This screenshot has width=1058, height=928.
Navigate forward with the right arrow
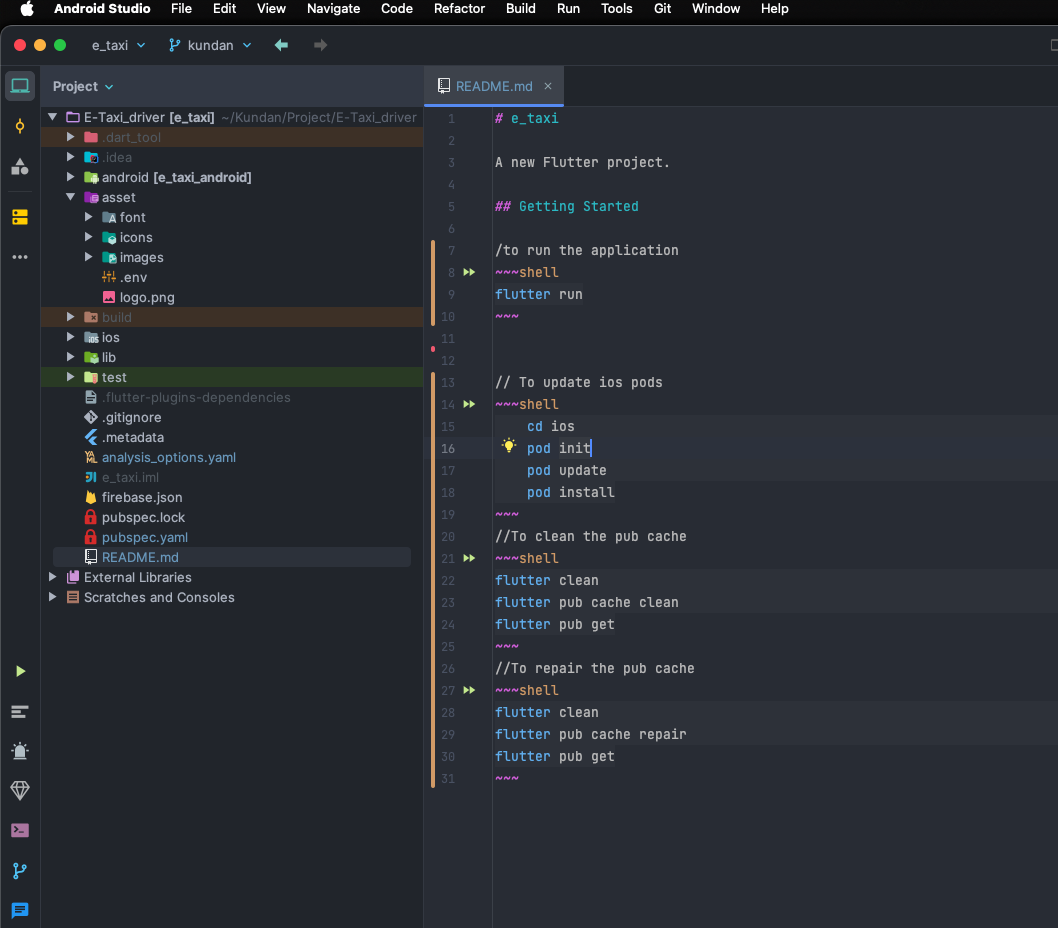pyautogui.click(x=321, y=45)
